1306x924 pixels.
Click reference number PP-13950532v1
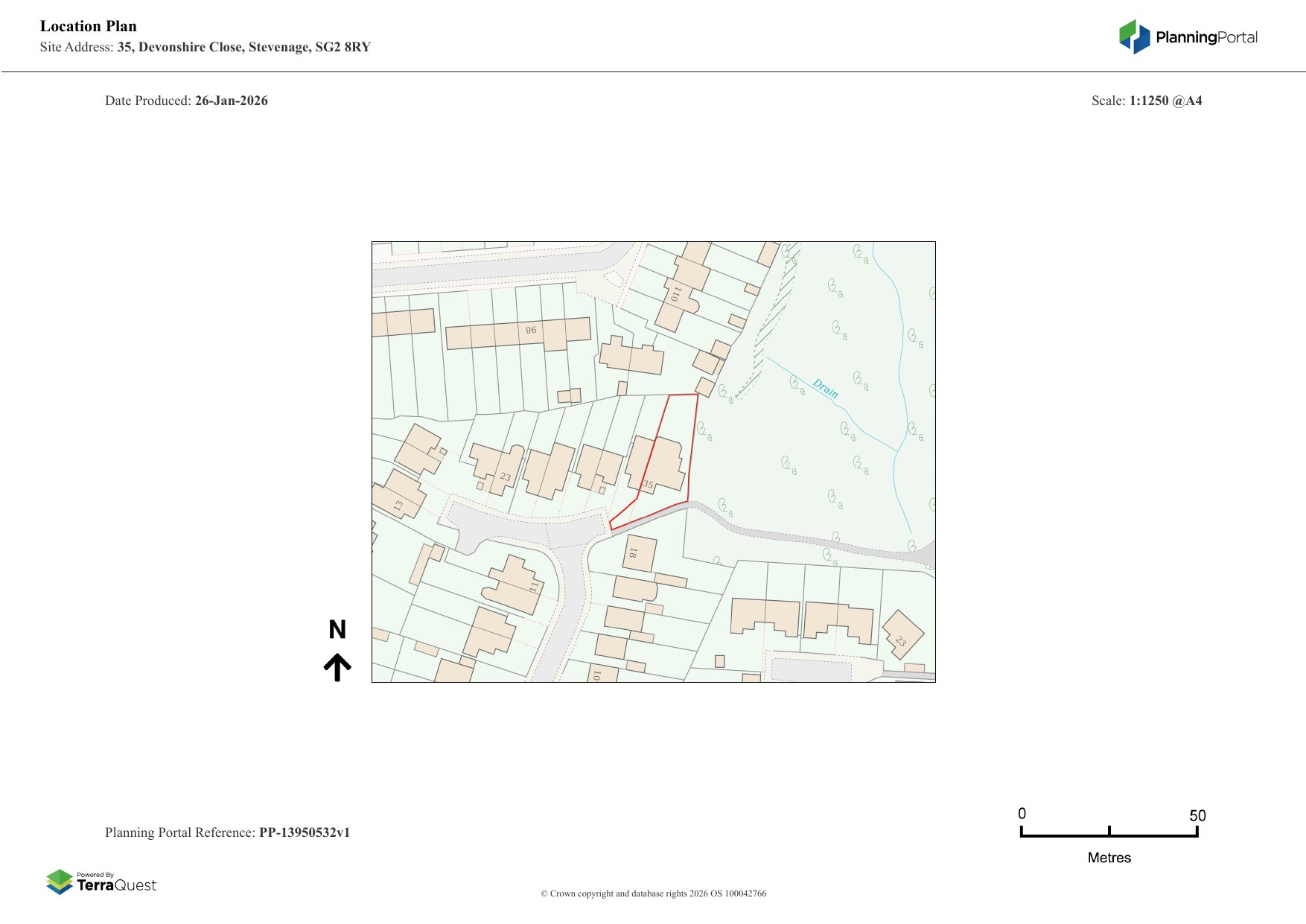pos(304,832)
